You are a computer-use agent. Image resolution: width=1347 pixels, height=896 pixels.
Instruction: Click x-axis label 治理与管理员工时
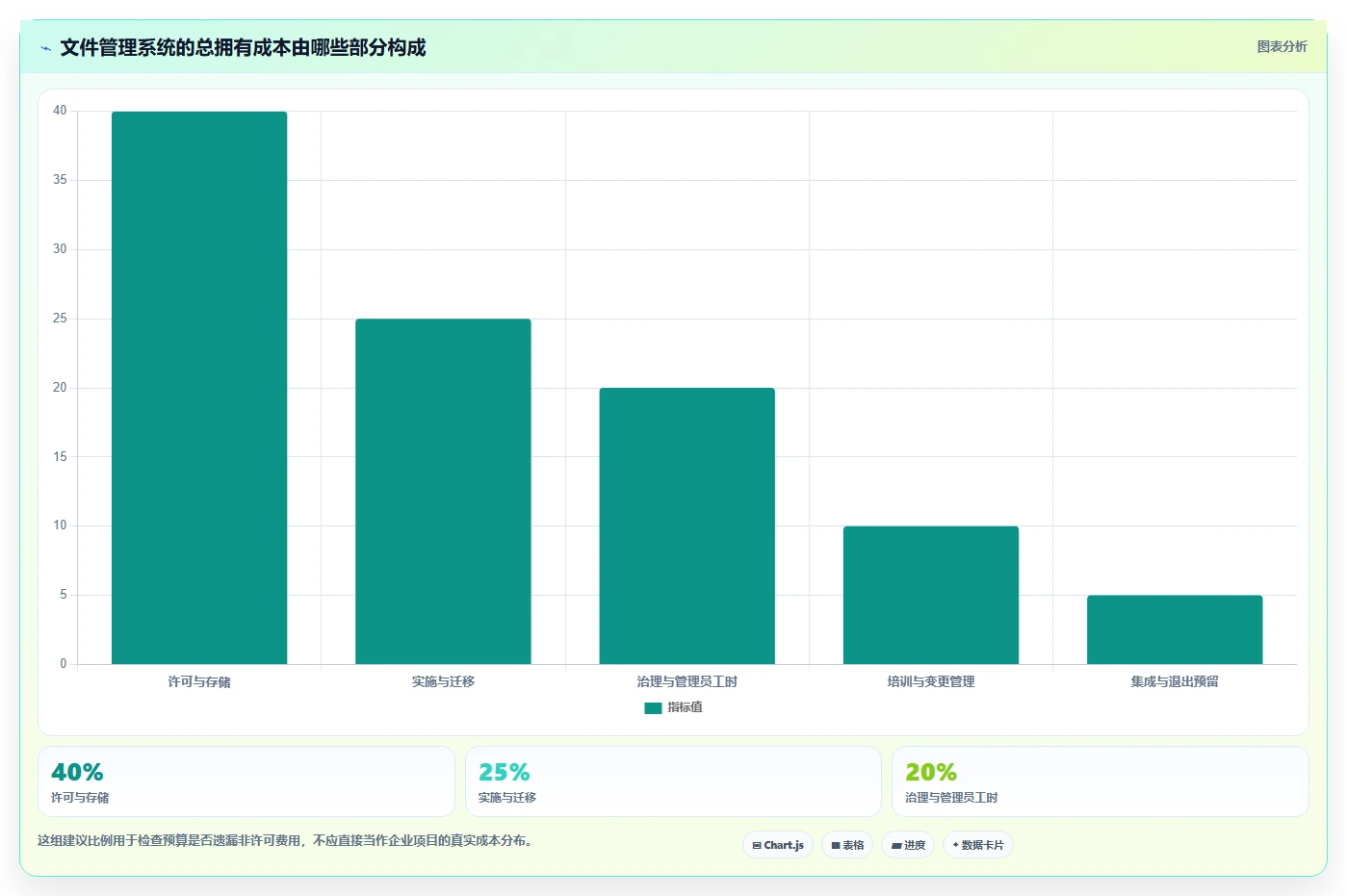tap(686, 681)
